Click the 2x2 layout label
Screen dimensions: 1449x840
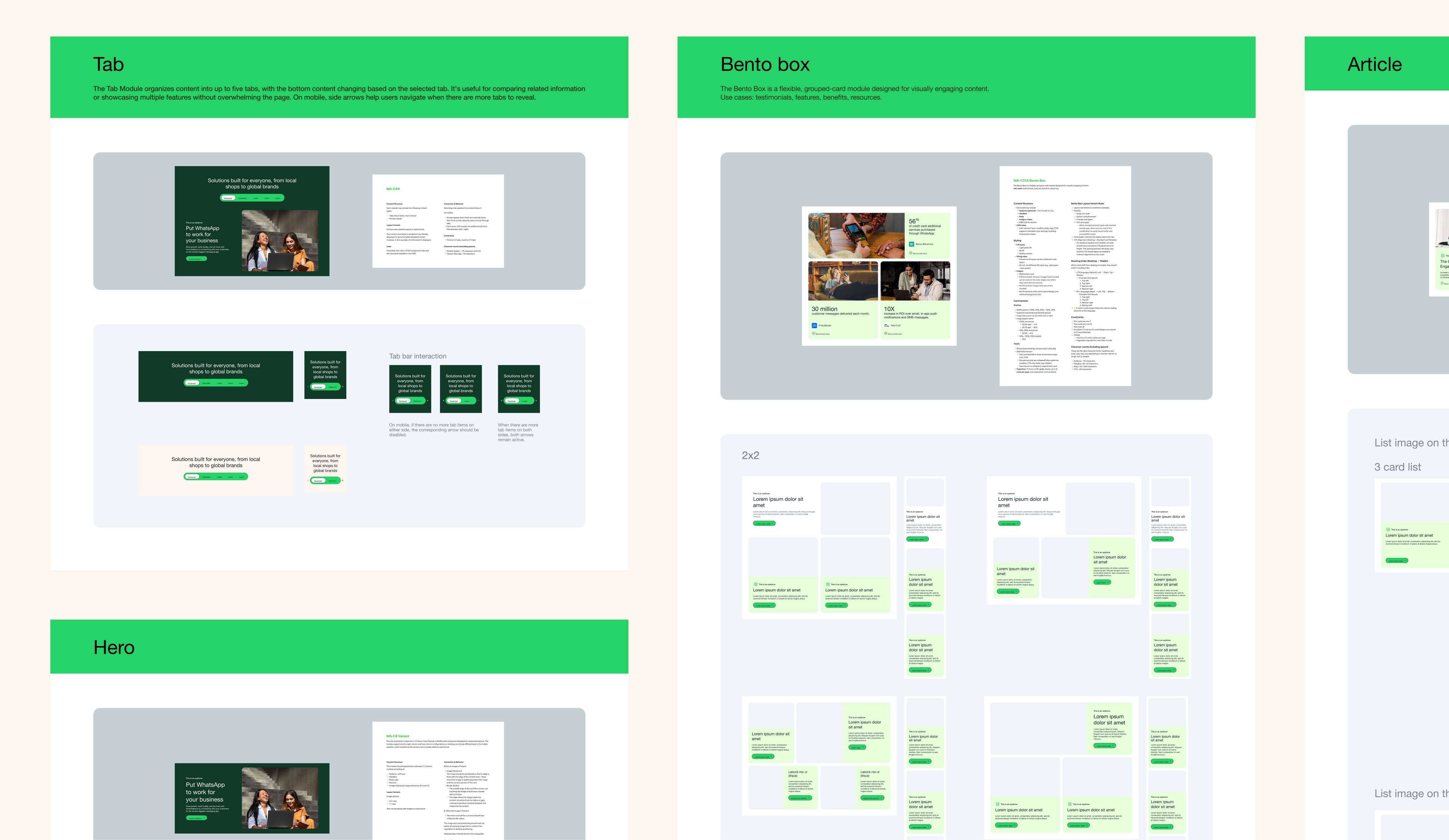tap(750, 455)
